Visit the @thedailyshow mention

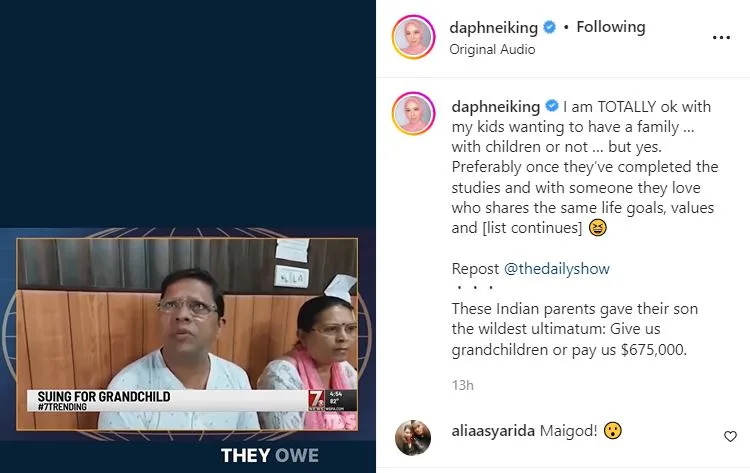[x=557, y=269]
